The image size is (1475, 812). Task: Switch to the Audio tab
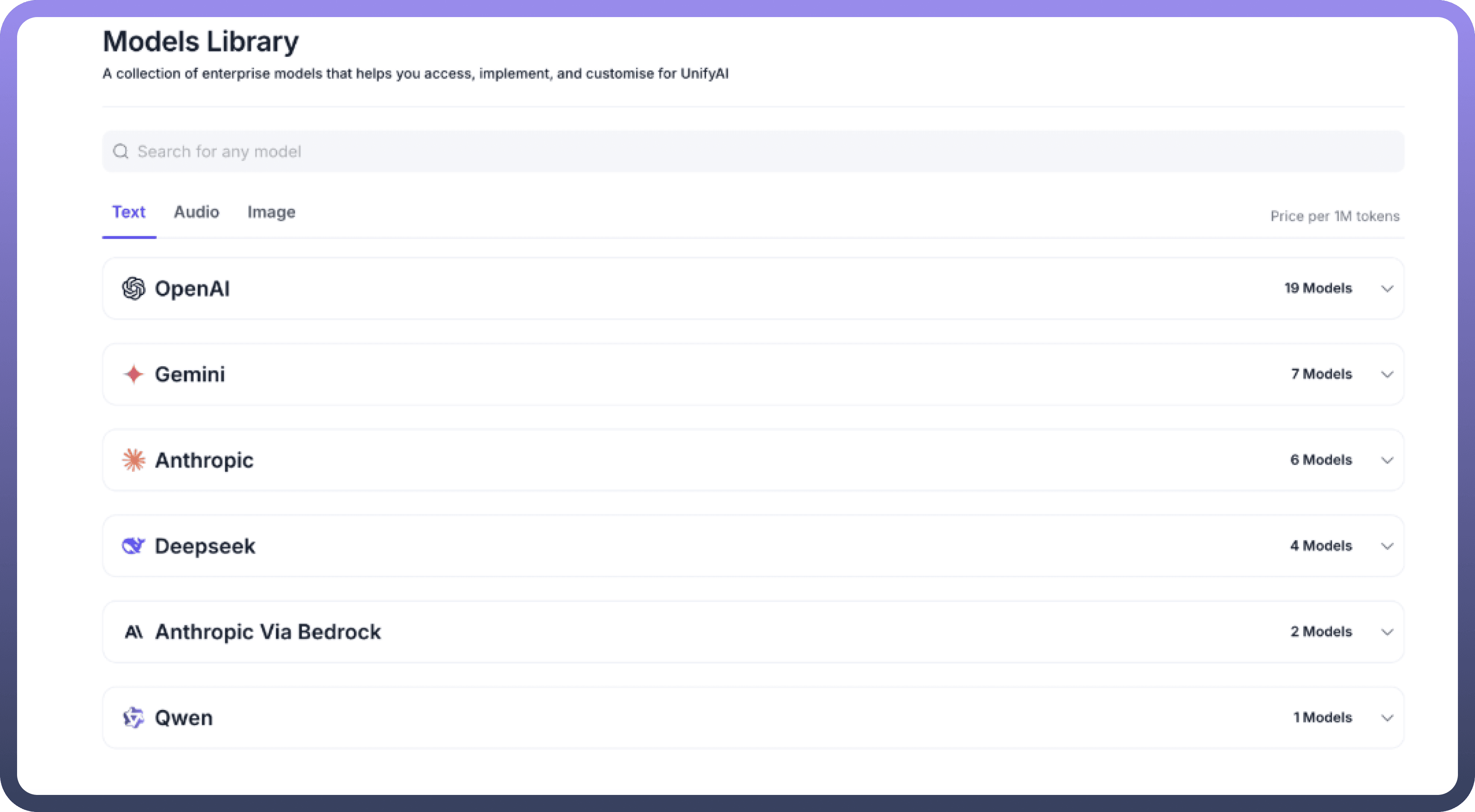pyautogui.click(x=196, y=212)
